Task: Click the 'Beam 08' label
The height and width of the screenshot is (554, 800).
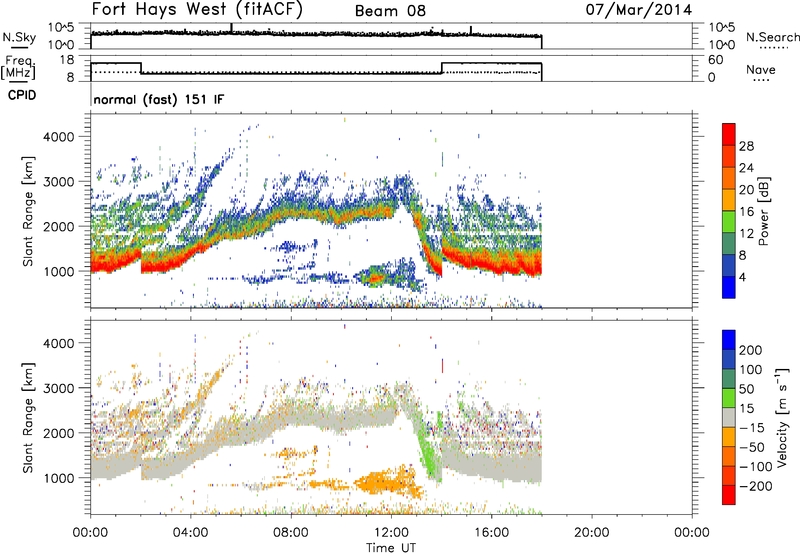Action: 390,11
